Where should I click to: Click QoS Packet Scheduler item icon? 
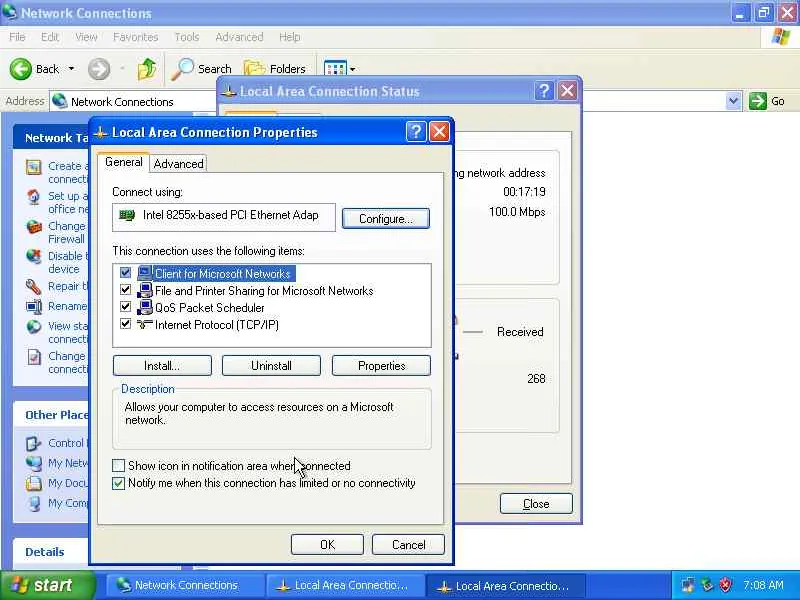145,307
